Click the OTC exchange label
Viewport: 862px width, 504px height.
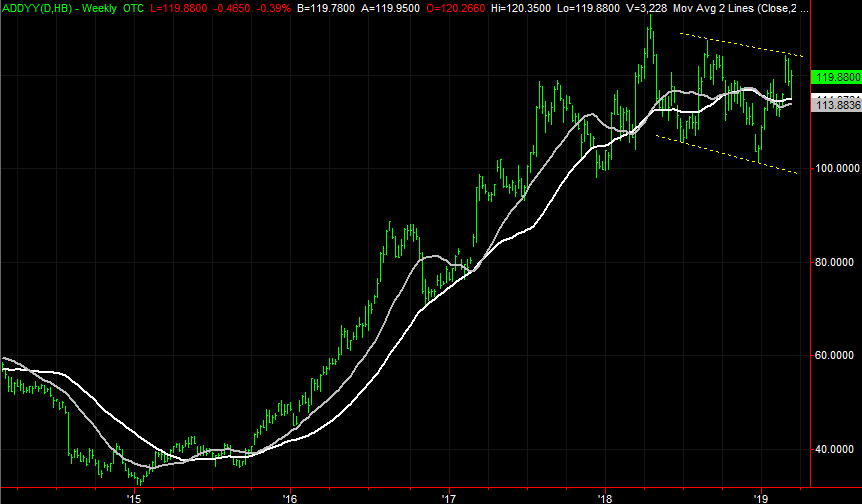point(134,8)
